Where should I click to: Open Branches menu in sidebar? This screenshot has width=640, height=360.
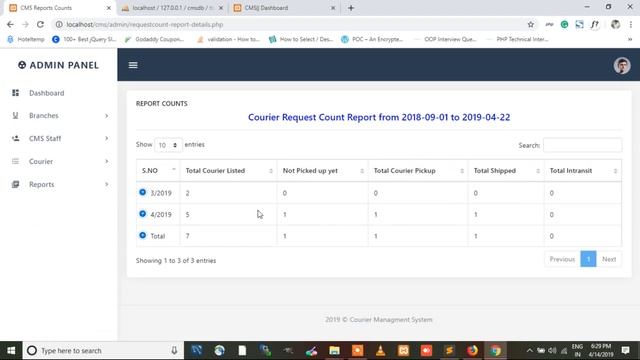(44, 116)
